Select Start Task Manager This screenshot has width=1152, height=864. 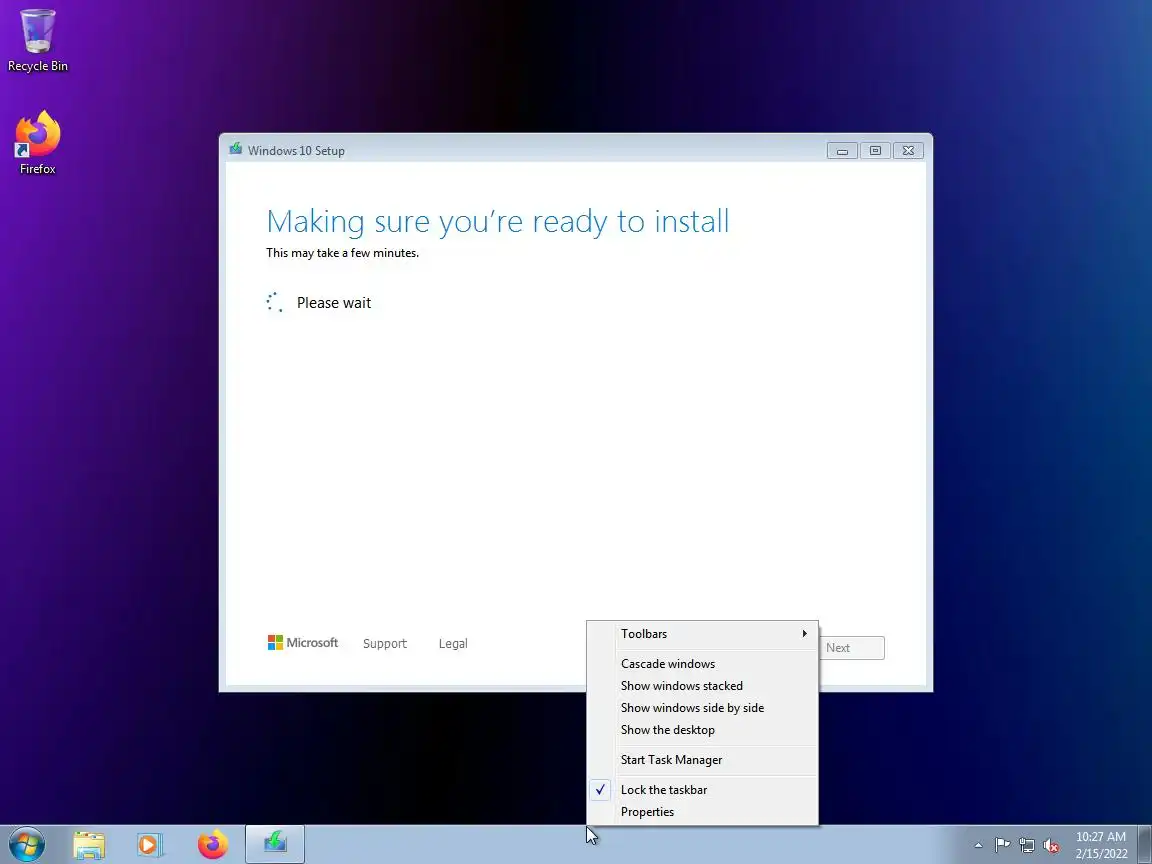(702, 760)
